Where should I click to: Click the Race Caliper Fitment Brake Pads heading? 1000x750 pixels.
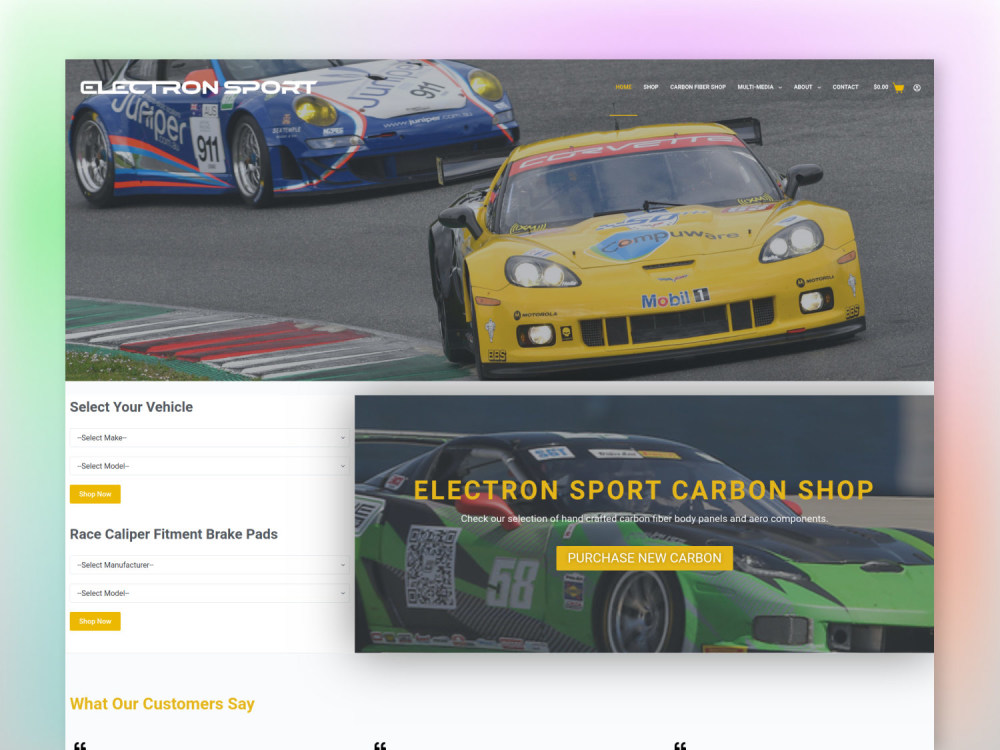pyautogui.click(x=173, y=534)
